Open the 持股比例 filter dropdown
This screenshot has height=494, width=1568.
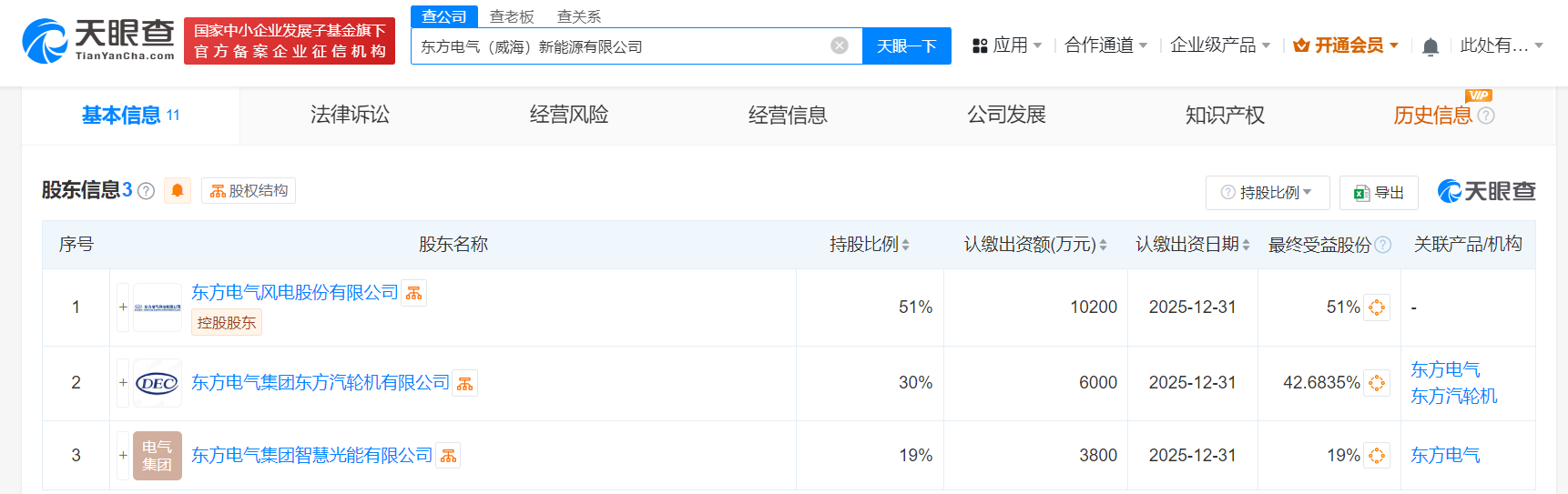tap(1267, 193)
